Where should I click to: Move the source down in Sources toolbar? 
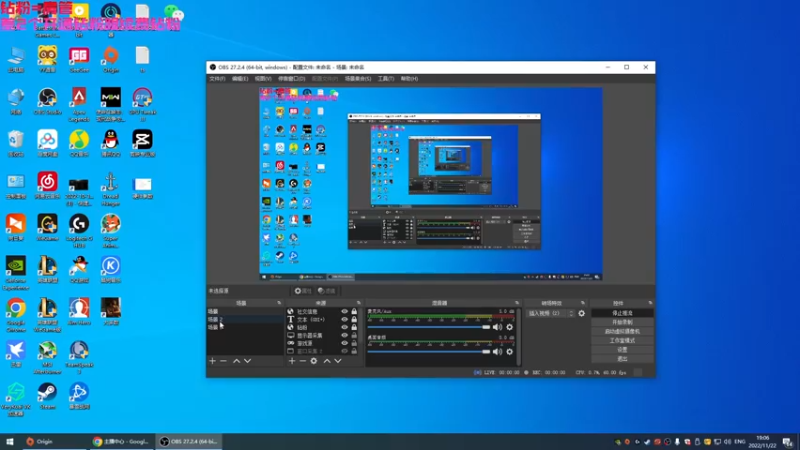pyautogui.click(x=338, y=361)
